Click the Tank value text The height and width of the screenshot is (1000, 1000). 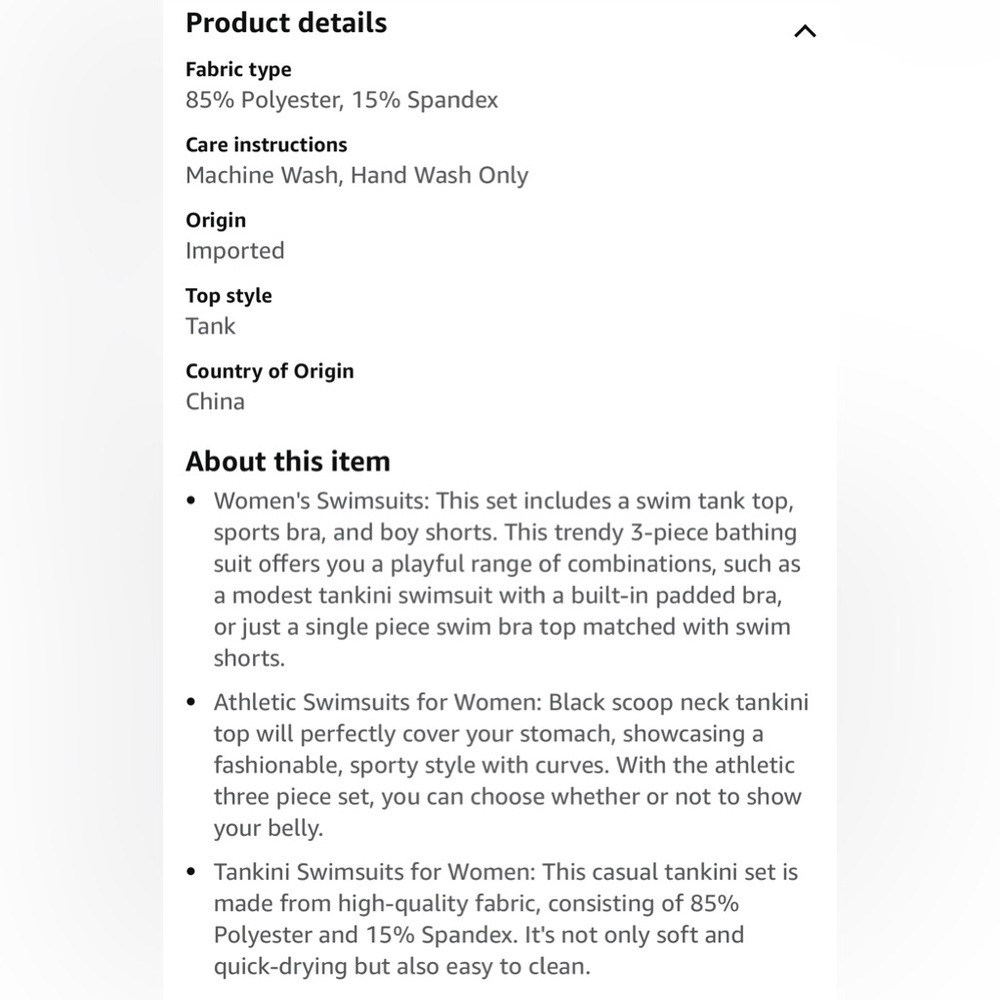pyautogui.click(x=210, y=327)
